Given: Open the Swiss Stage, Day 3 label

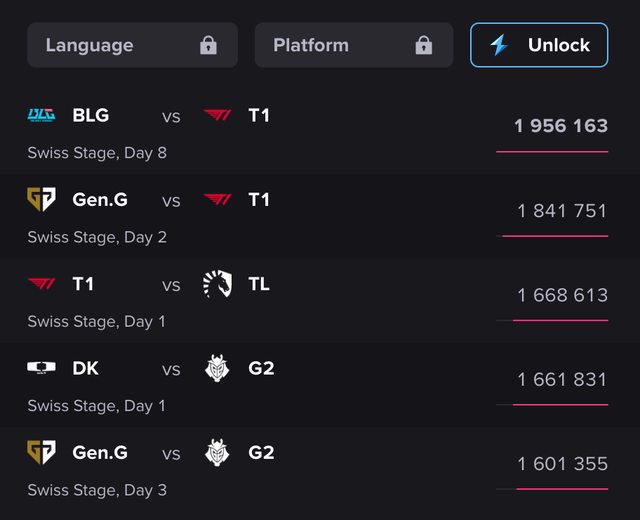Looking at the screenshot, I should click(x=97, y=490).
